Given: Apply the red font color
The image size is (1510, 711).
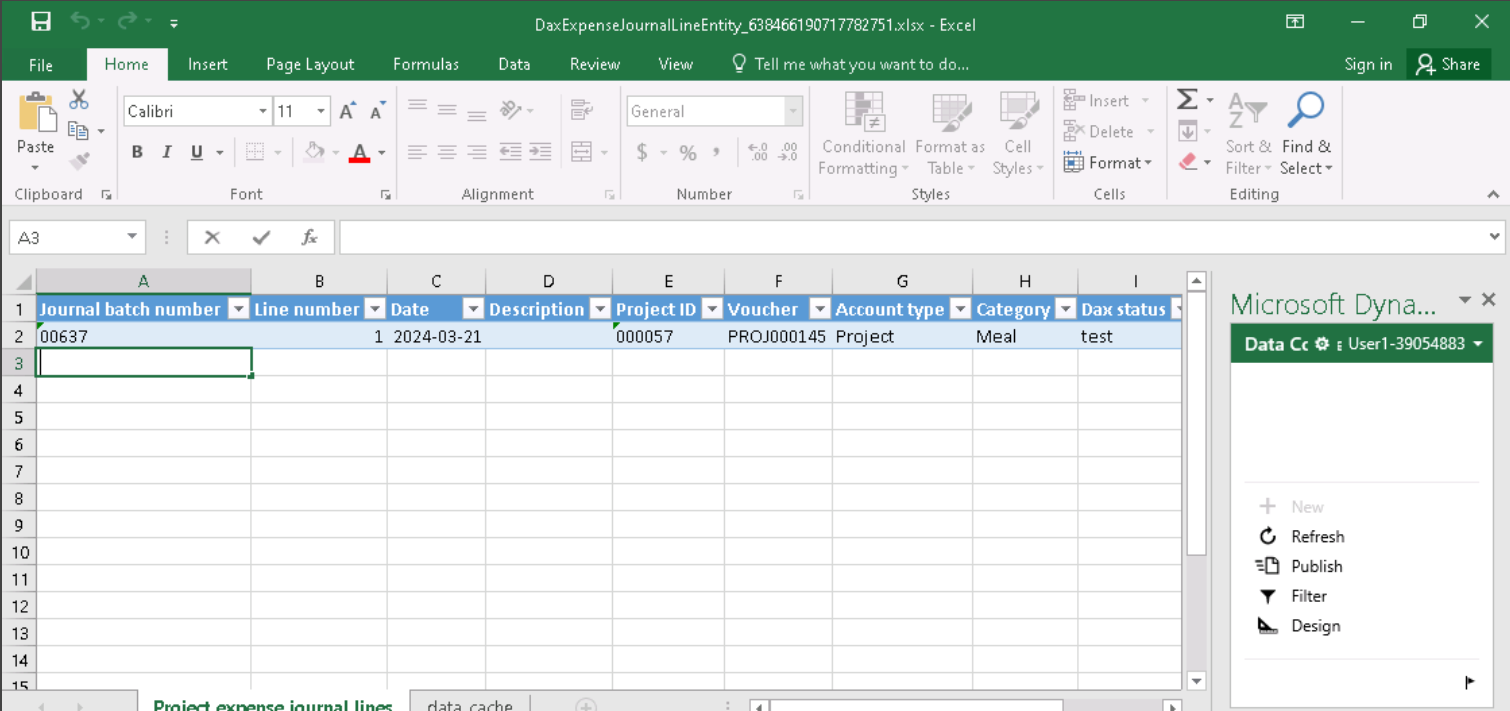Looking at the screenshot, I should click(360, 152).
